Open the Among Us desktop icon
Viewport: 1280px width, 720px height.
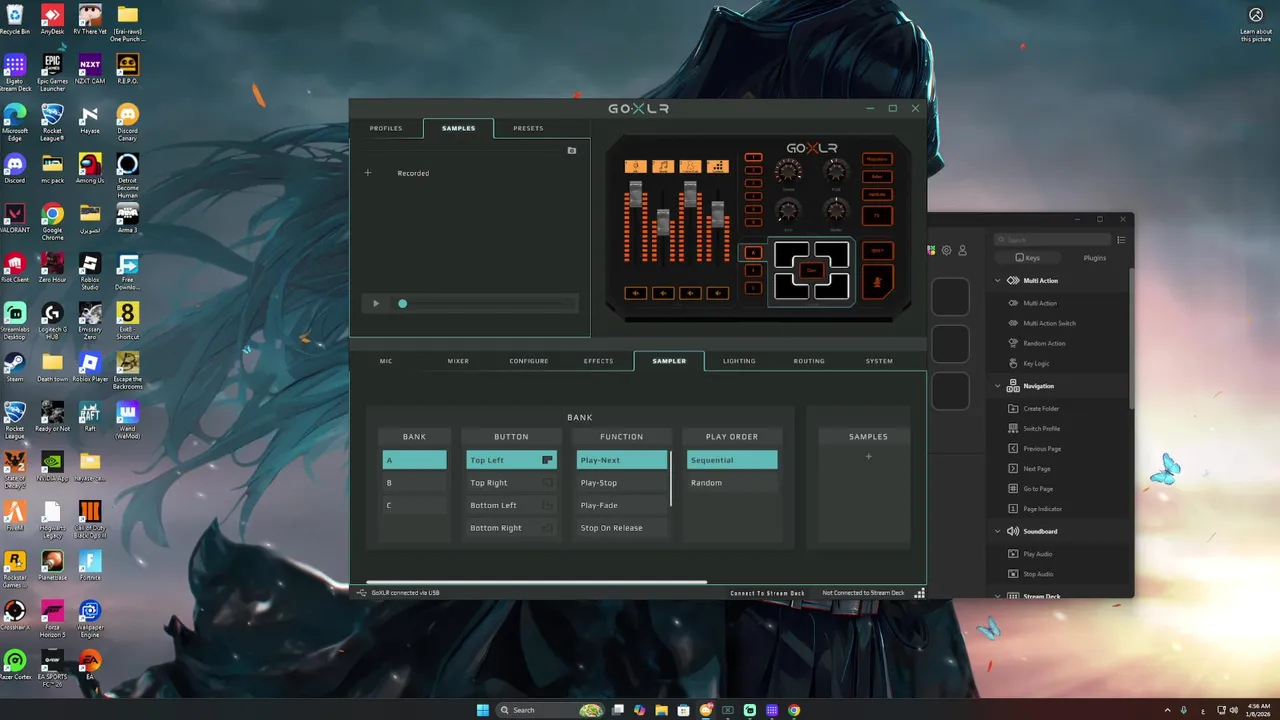tap(90, 167)
